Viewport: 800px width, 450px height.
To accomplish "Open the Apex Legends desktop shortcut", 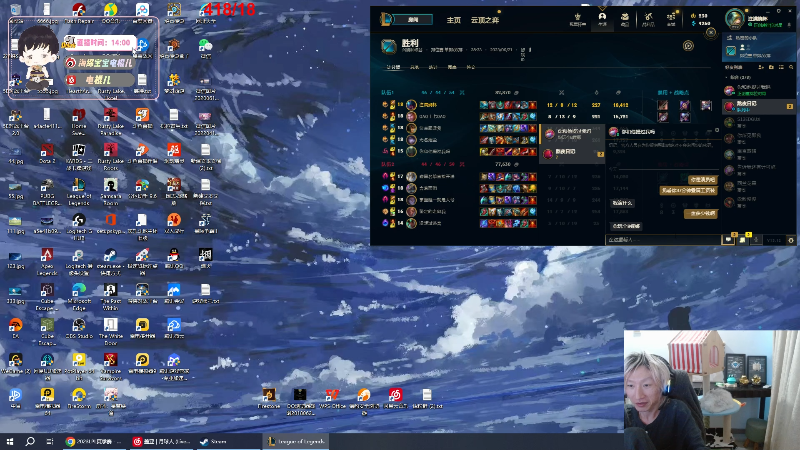I will [x=47, y=262].
